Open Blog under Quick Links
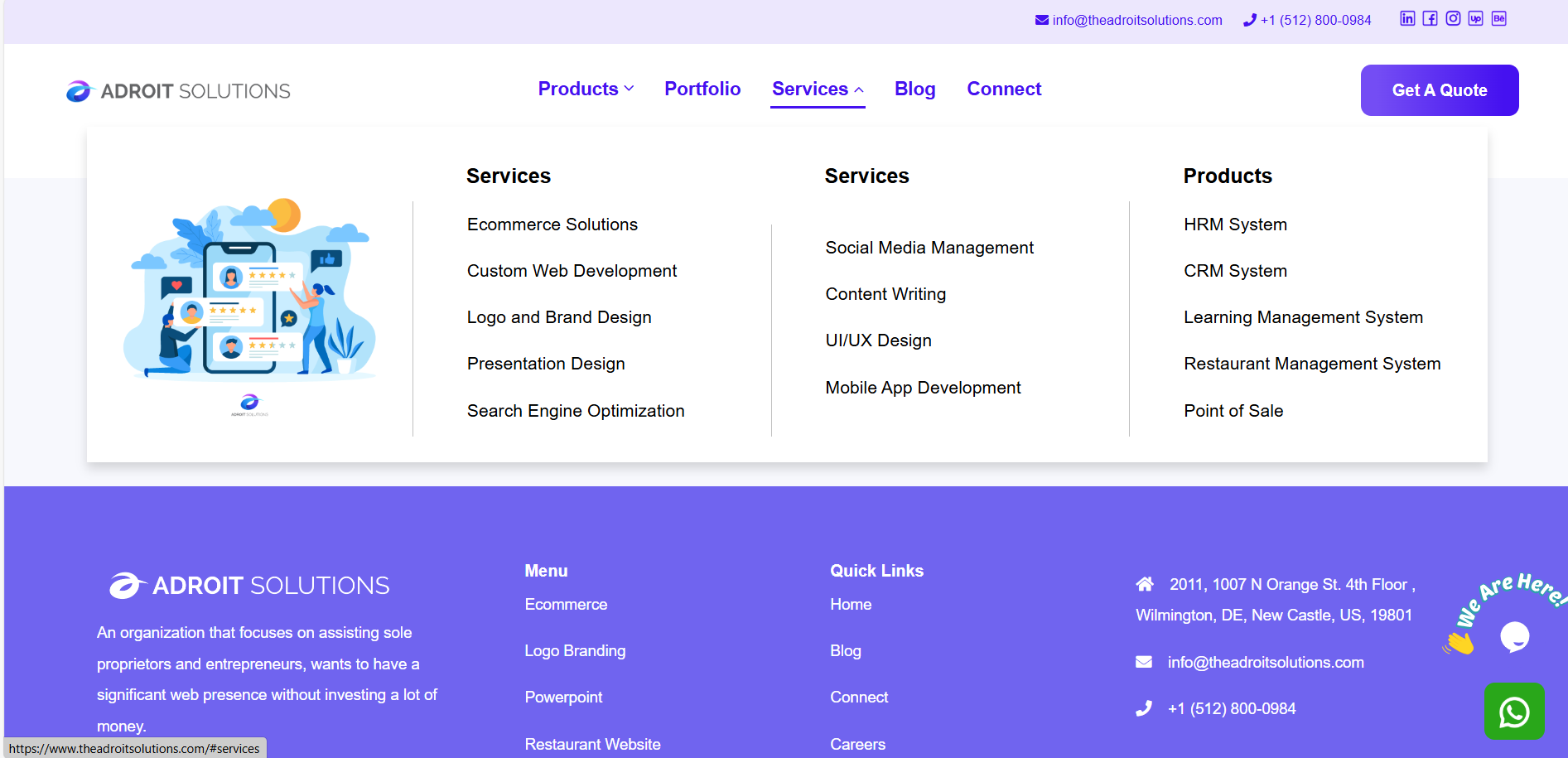Viewport: 1568px width, 758px height. tap(846, 651)
